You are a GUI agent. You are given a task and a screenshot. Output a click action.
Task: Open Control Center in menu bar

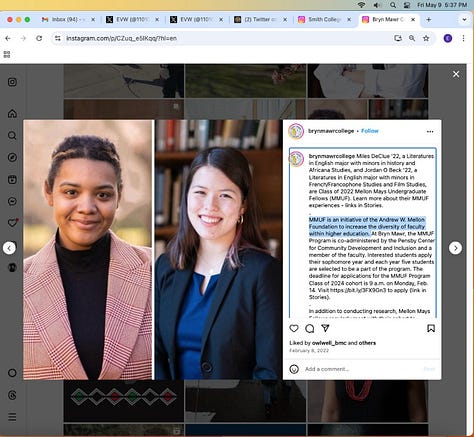pos(406,5)
